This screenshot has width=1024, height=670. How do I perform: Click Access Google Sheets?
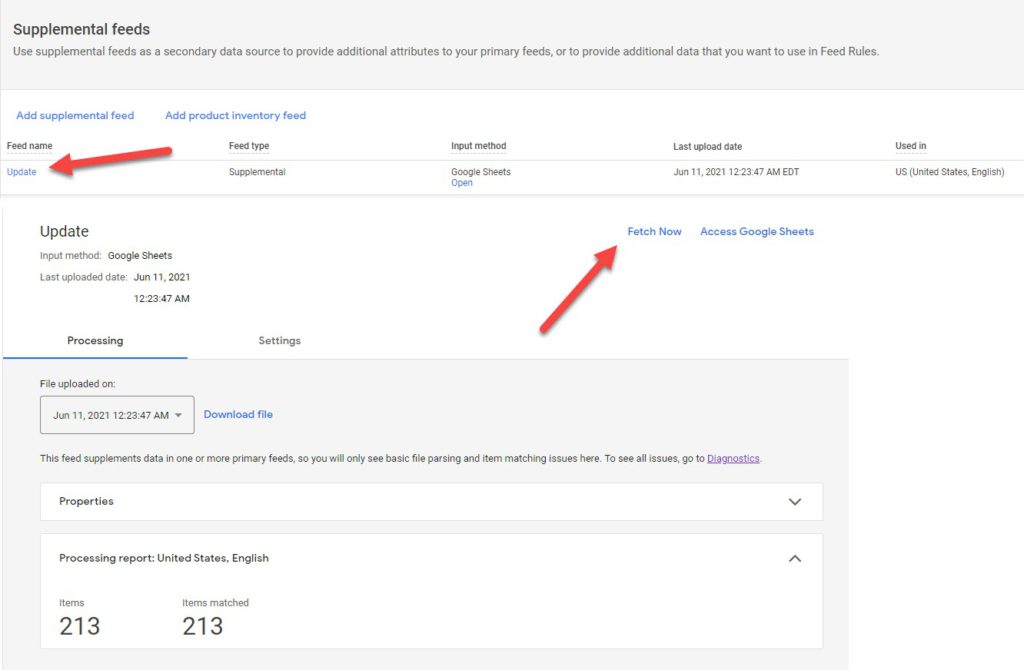pos(757,231)
